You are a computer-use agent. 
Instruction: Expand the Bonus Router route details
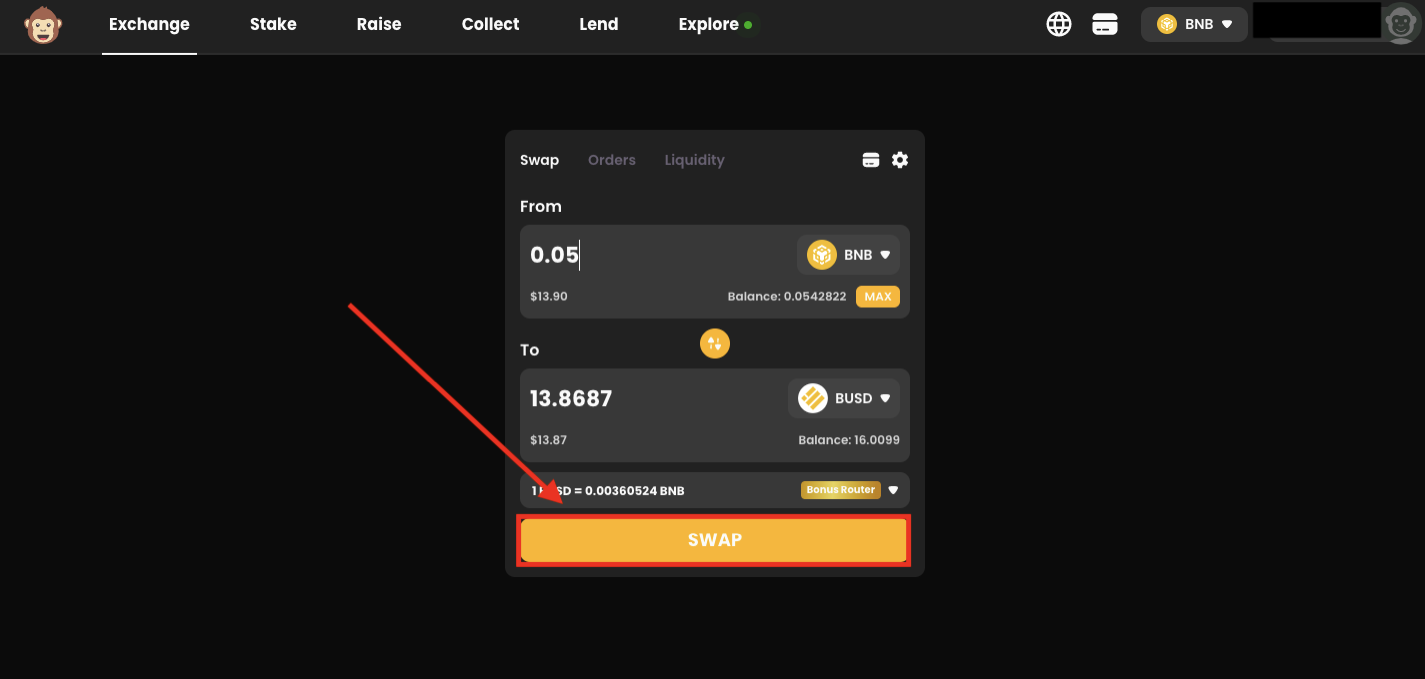coord(893,490)
